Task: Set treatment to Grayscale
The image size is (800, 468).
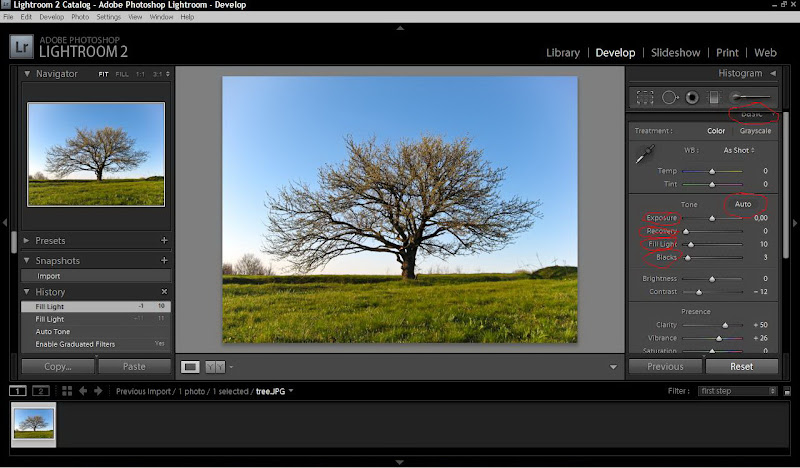Action: click(x=755, y=131)
